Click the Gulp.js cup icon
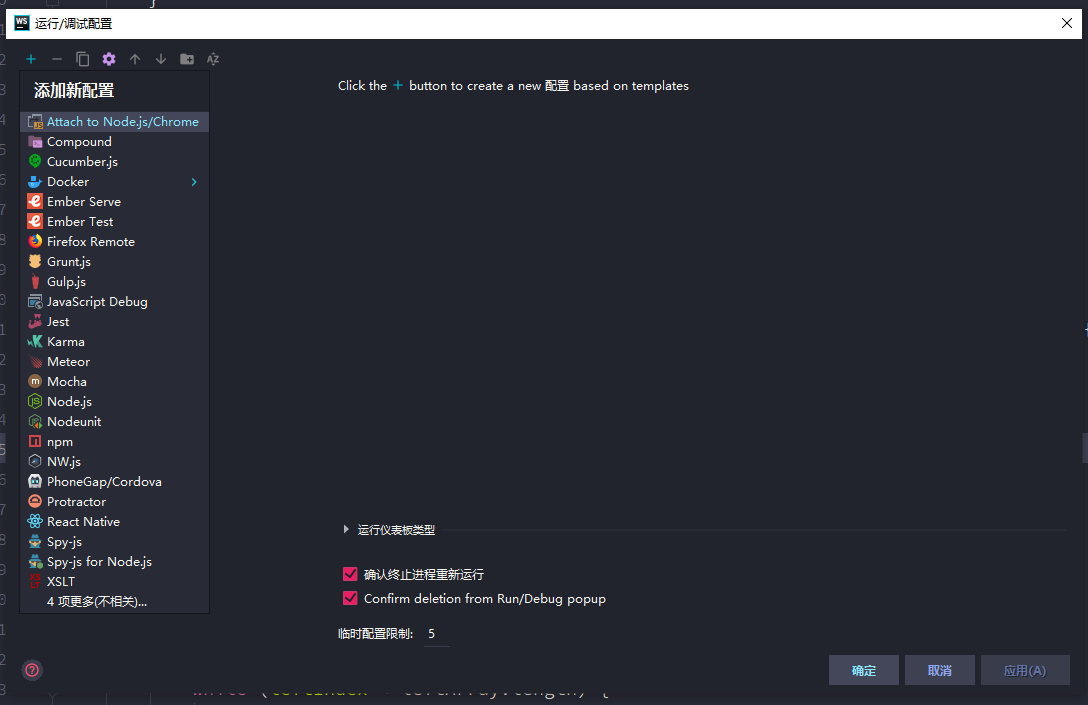 35,281
